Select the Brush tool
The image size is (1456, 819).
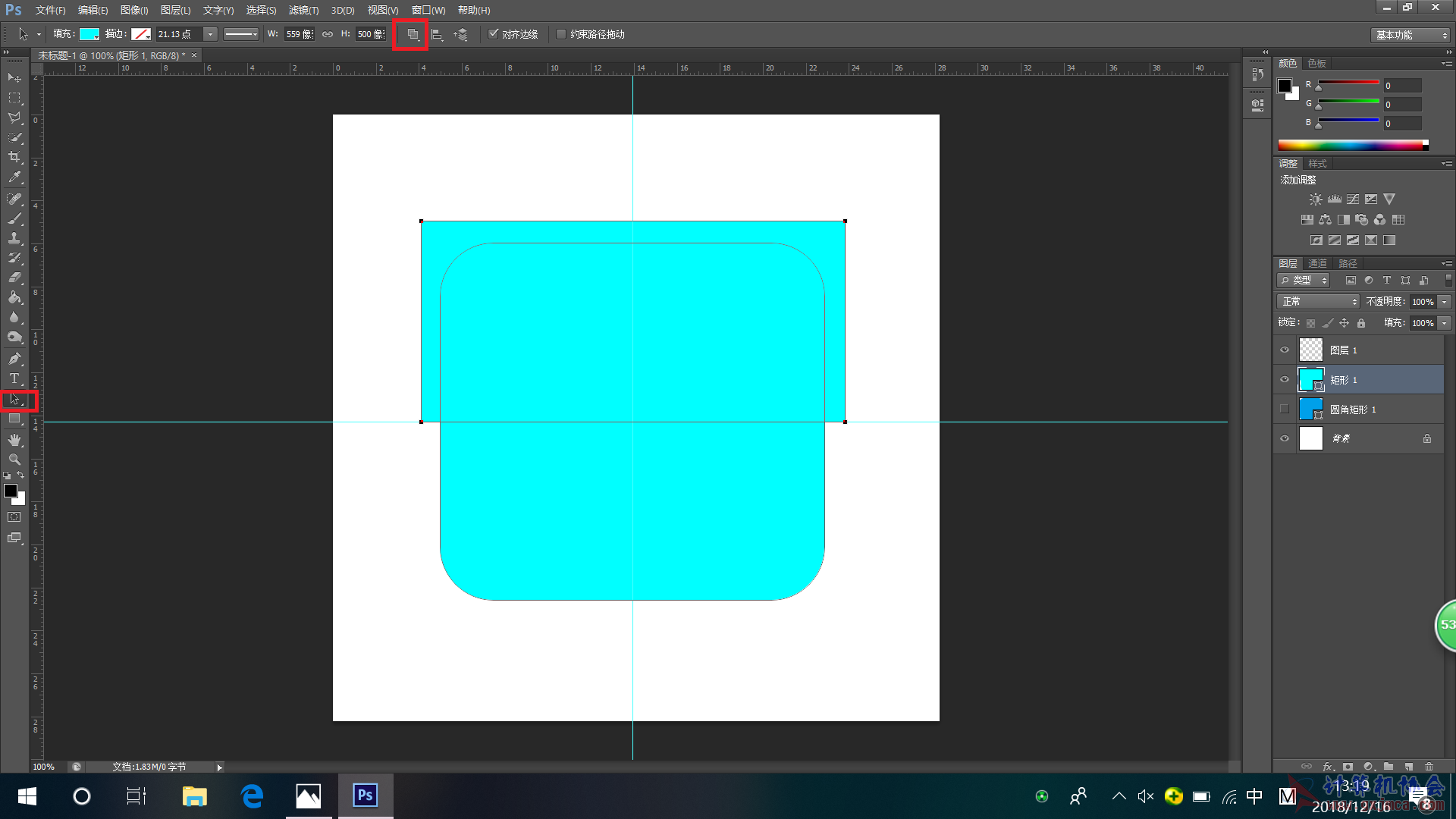pos(14,218)
